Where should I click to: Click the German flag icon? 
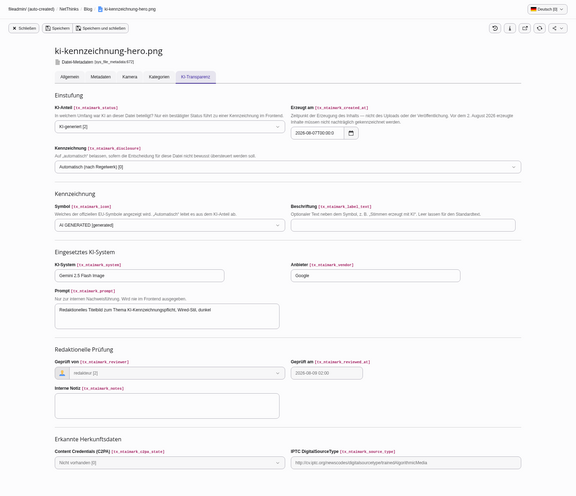click(x=533, y=9)
